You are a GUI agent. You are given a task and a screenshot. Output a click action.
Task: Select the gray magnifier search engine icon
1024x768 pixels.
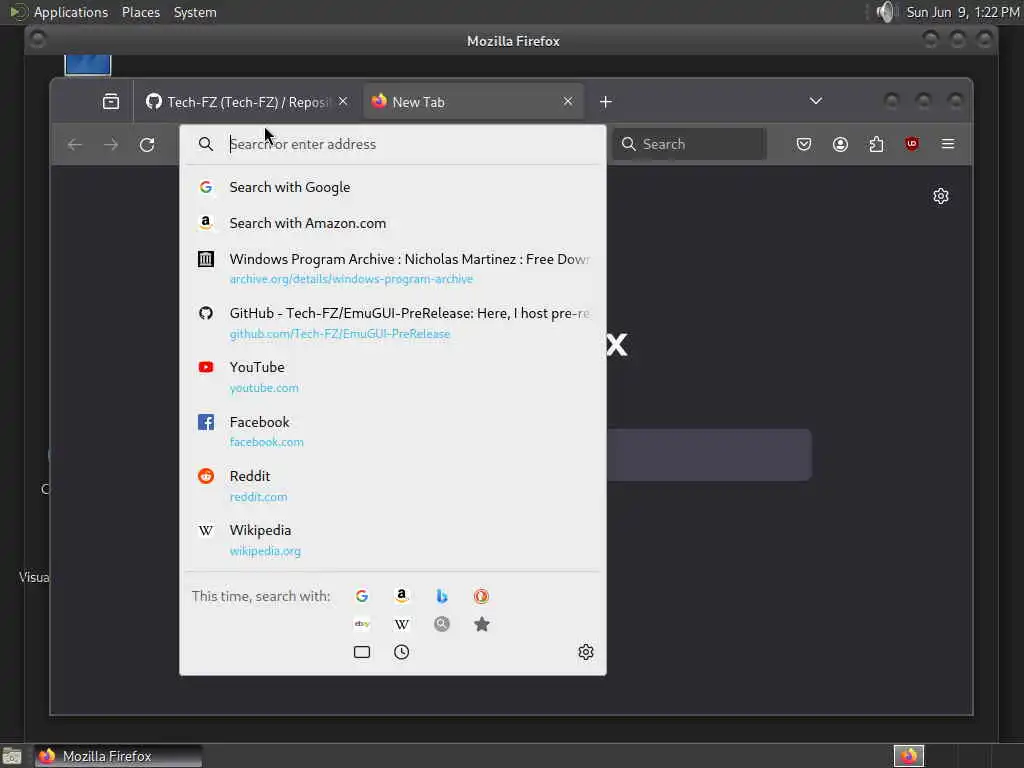coord(441,624)
